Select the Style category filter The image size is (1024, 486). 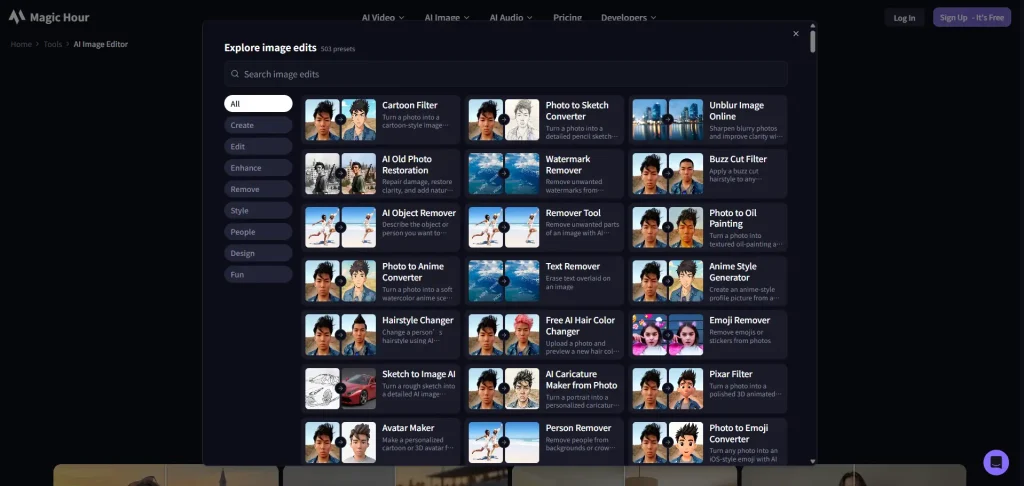tap(258, 210)
